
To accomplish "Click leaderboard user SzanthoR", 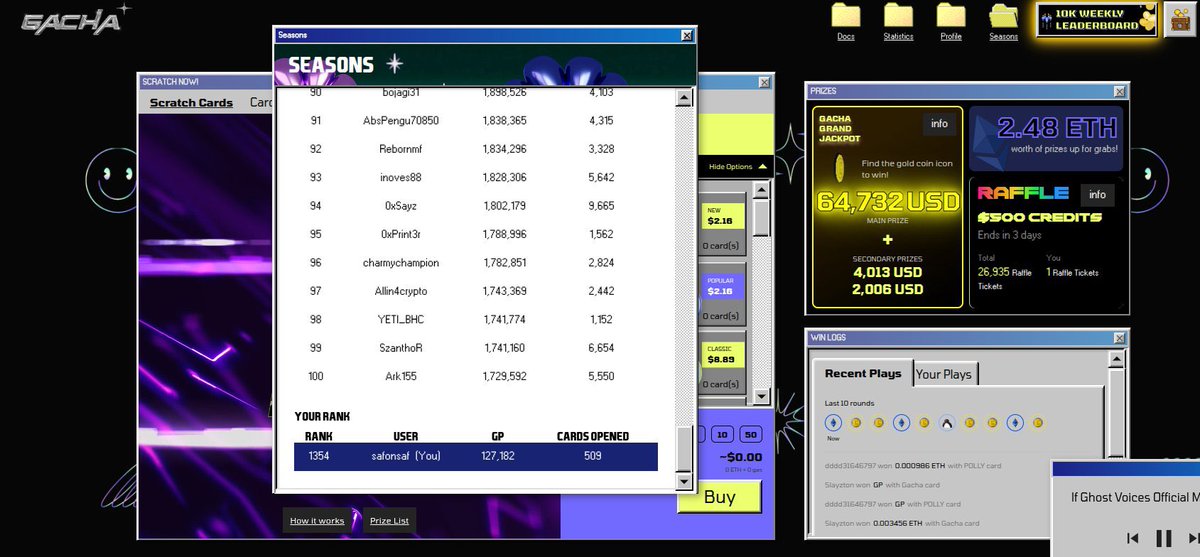I will coord(400,347).
